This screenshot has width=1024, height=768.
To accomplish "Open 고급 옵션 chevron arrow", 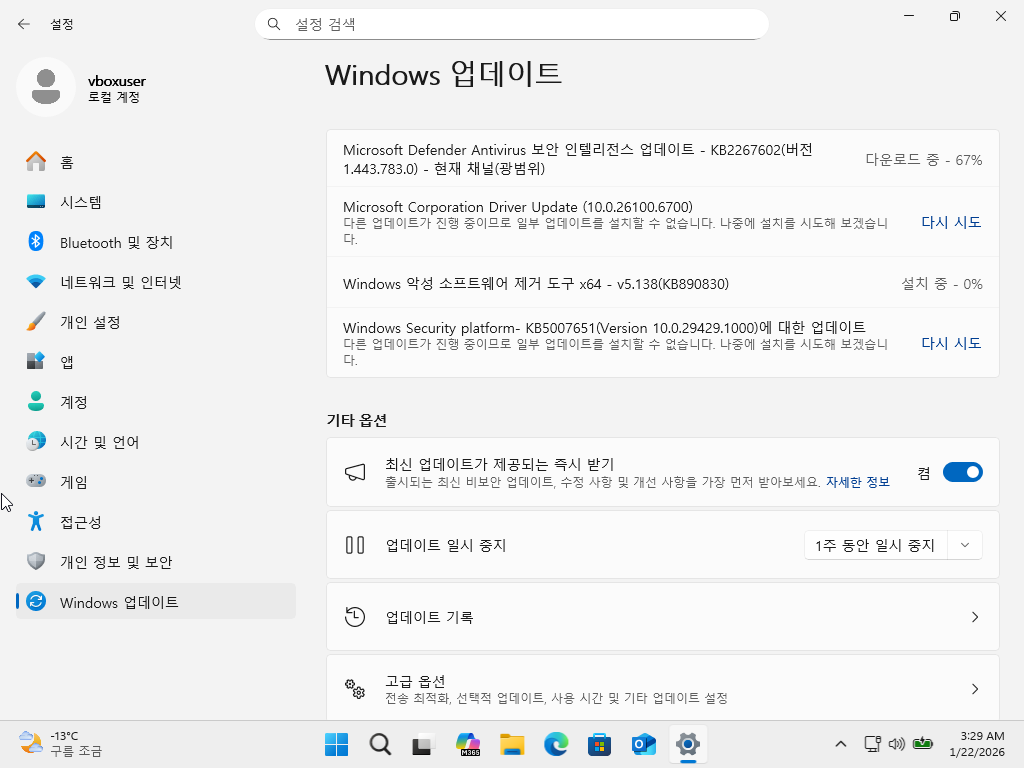I will 974,689.
